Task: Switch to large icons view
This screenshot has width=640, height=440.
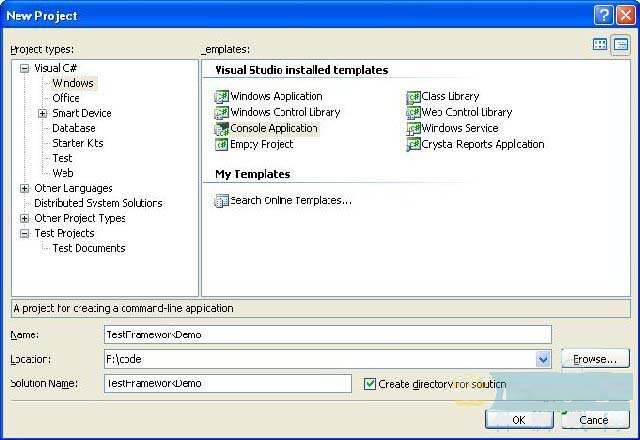Action: pos(600,45)
